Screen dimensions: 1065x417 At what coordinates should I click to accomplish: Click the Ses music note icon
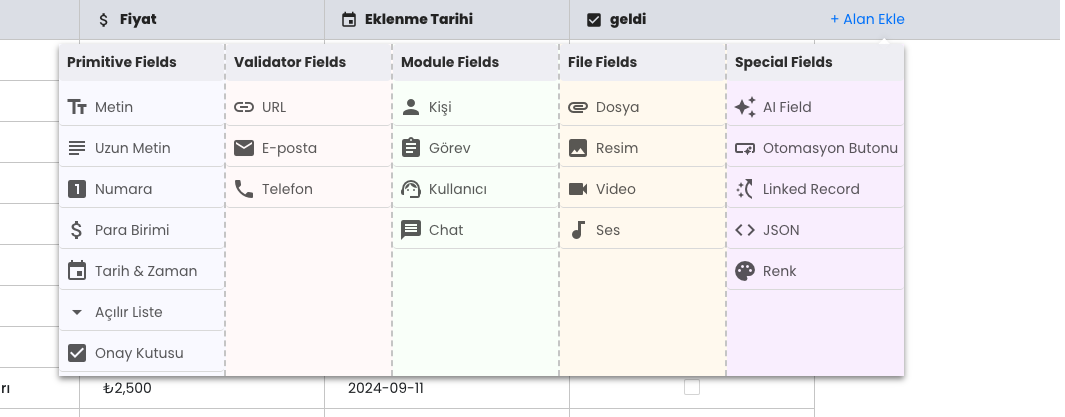coord(578,230)
